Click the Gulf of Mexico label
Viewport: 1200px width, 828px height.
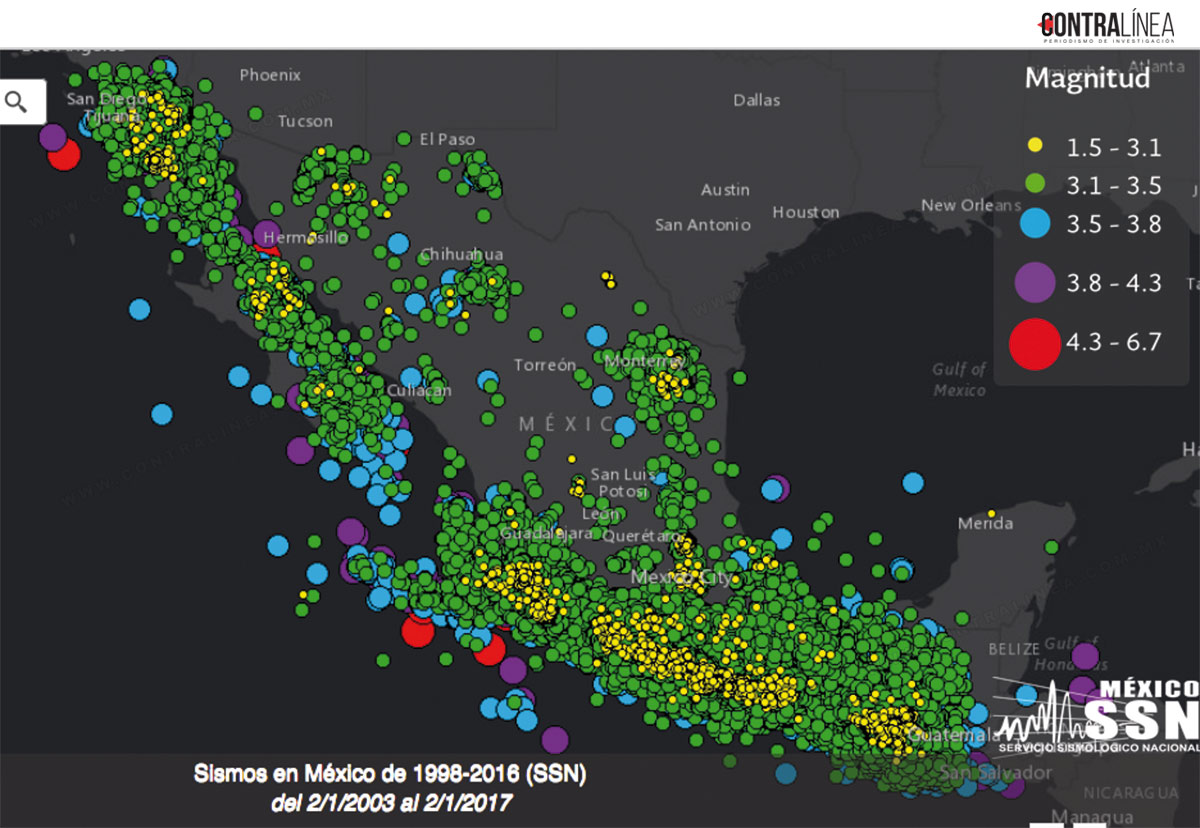[x=960, y=380]
